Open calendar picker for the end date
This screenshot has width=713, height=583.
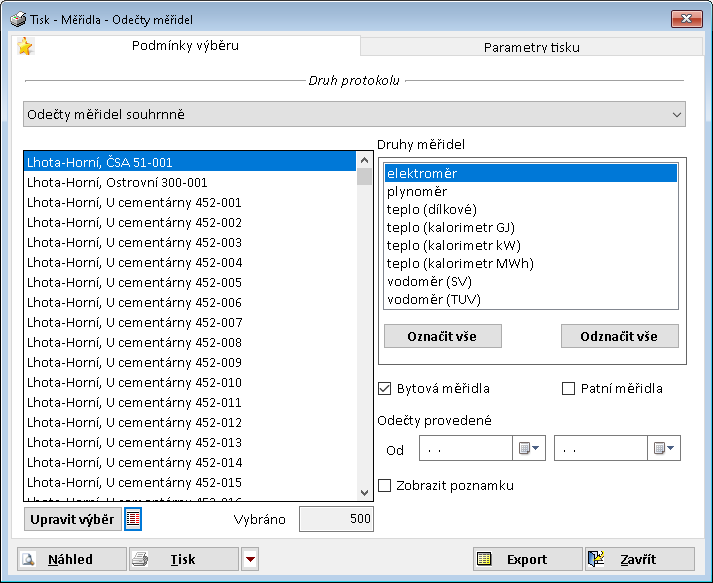(x=664, y=449)
